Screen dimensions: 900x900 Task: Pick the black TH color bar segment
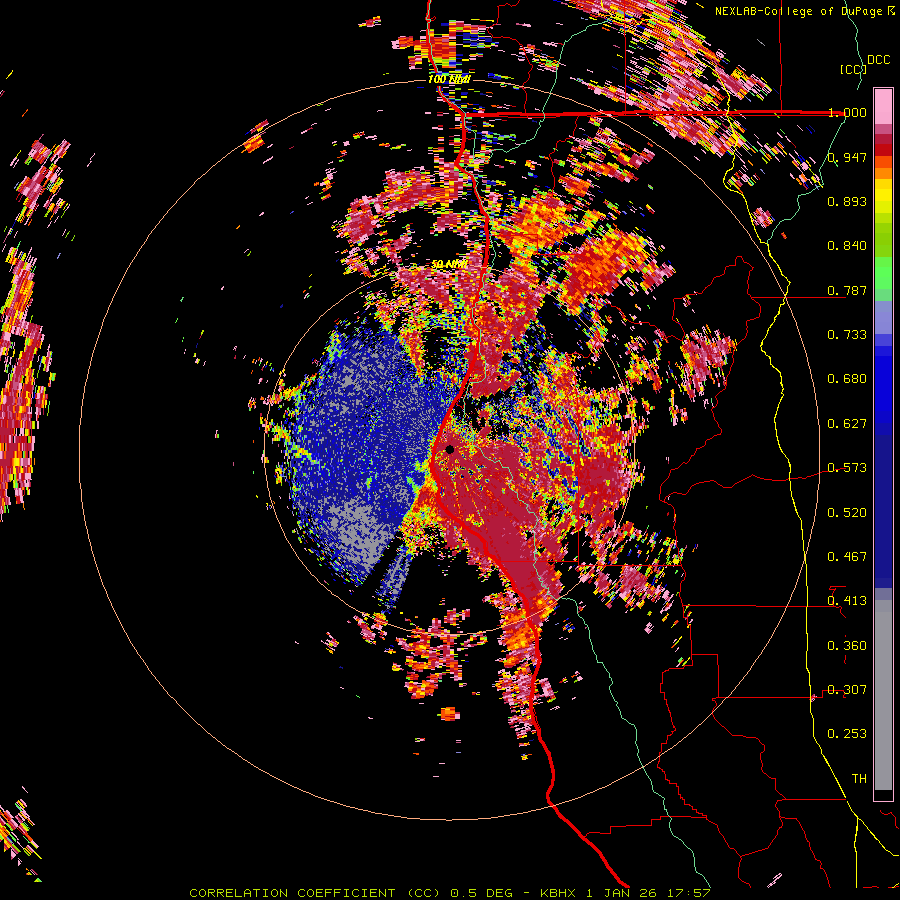pos(883,795)
